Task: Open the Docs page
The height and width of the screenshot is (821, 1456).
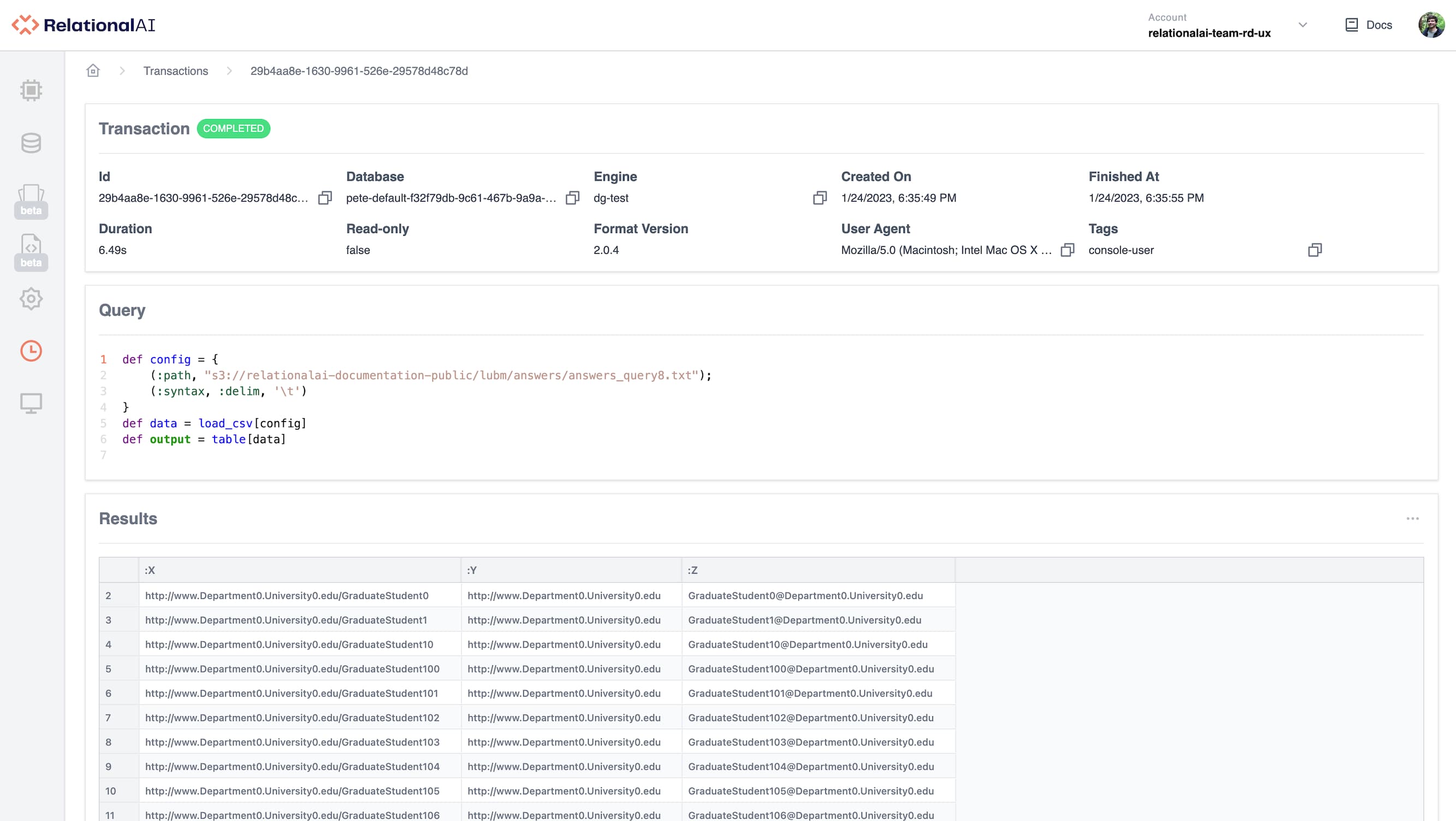Action: pos(1371,25)
